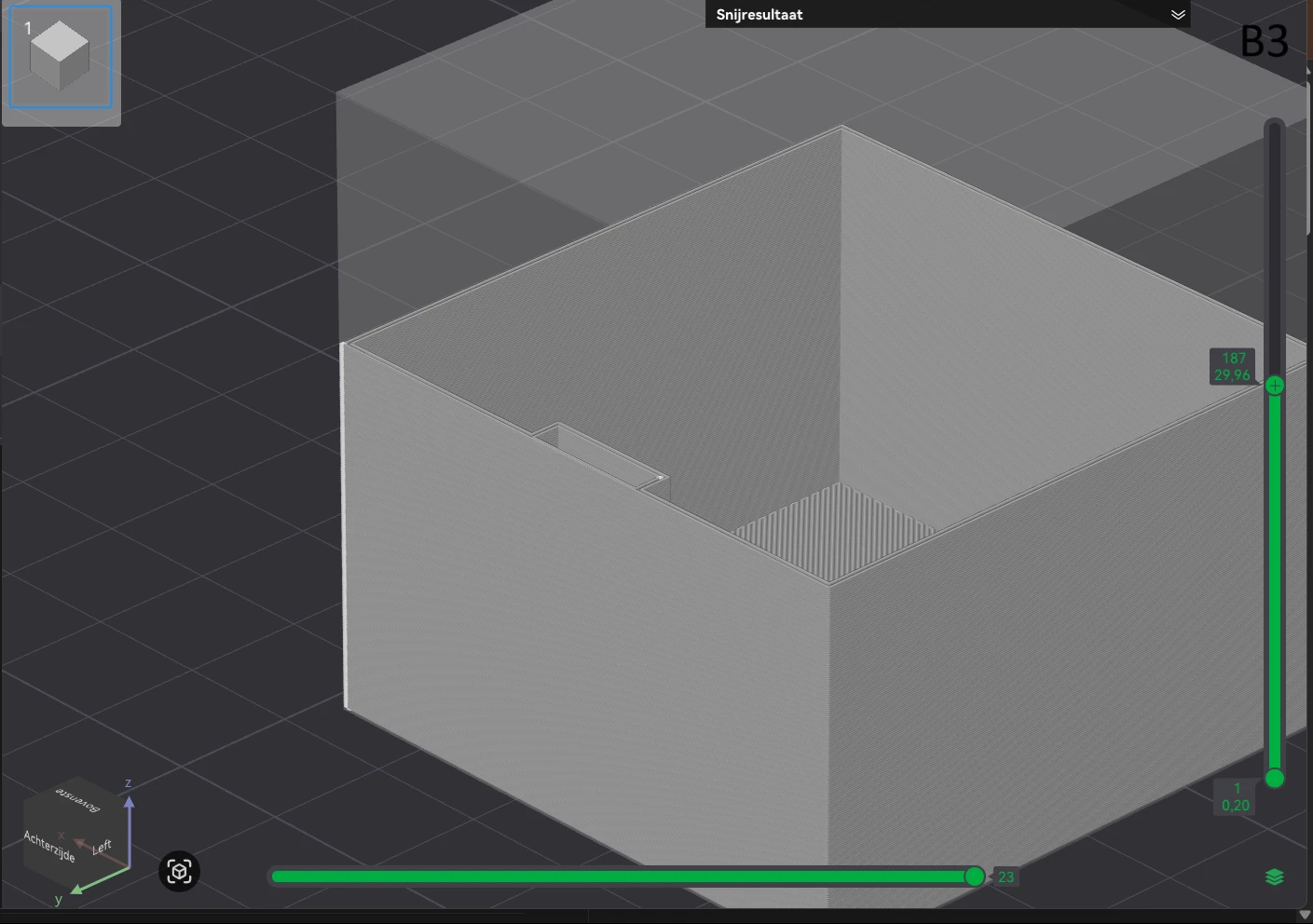Select plate 1 thumbnail in top-left corner
The width and height of the screenshot is (1313, 924).
[61, 58]
